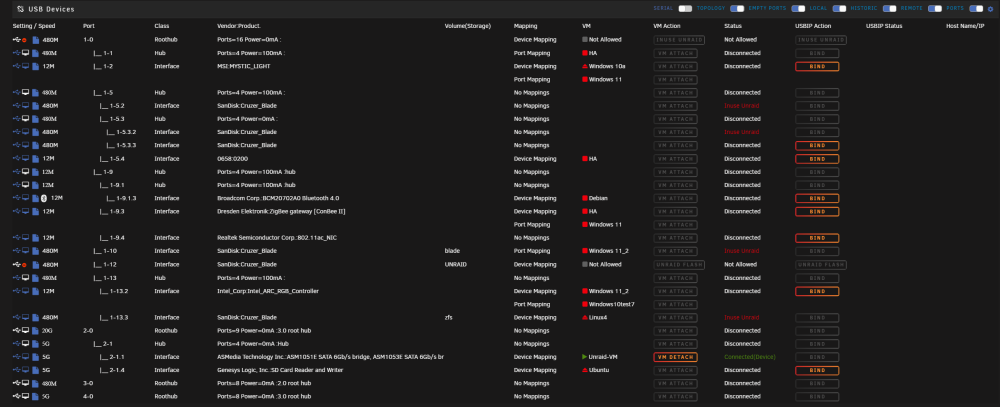Click Bind for MSI Mystic Light row 1-2
The height and width of the screenshot is (407, 1000).
(x=817, y=66)
